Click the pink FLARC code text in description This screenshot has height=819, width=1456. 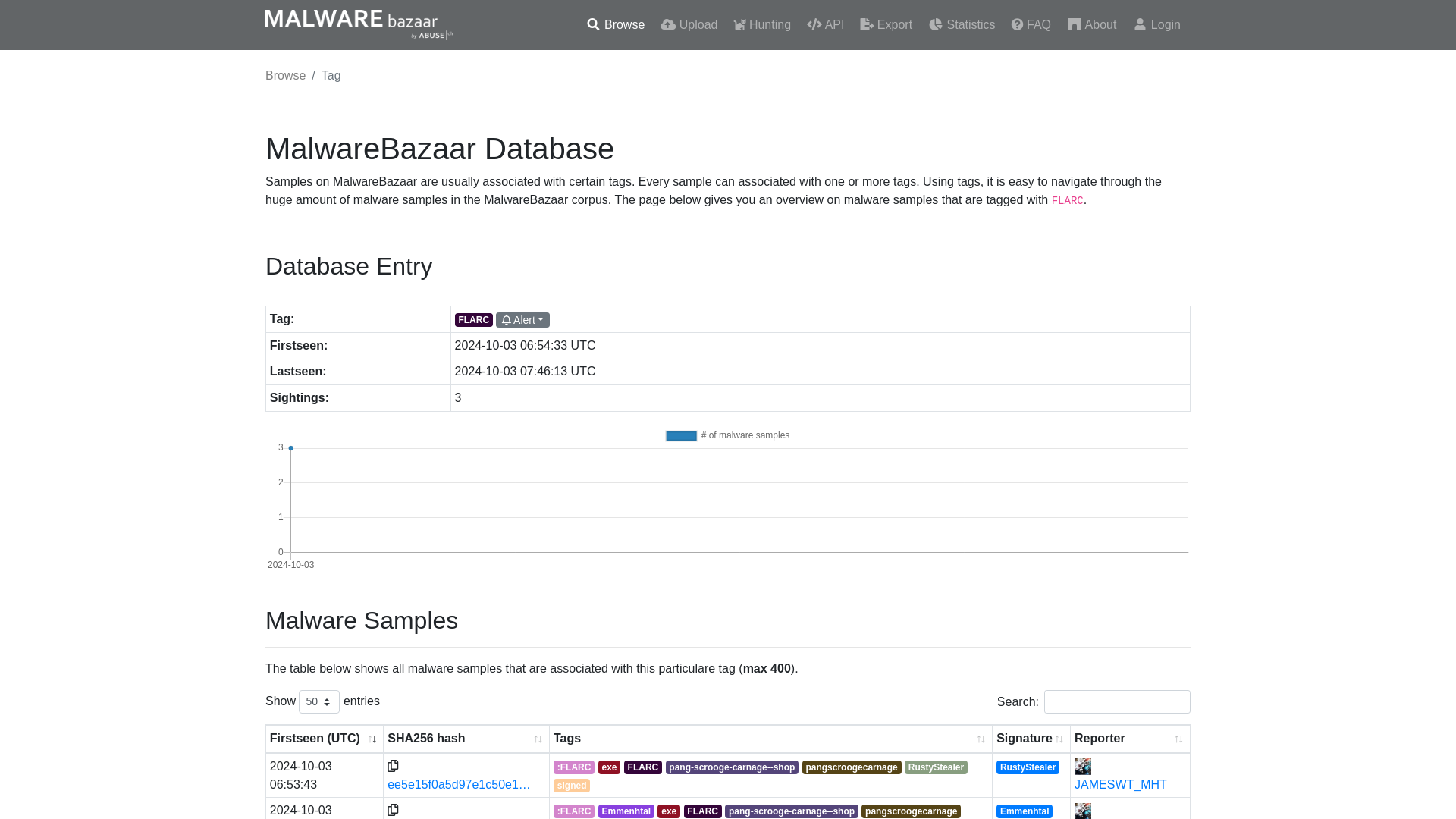point(1067,201)
